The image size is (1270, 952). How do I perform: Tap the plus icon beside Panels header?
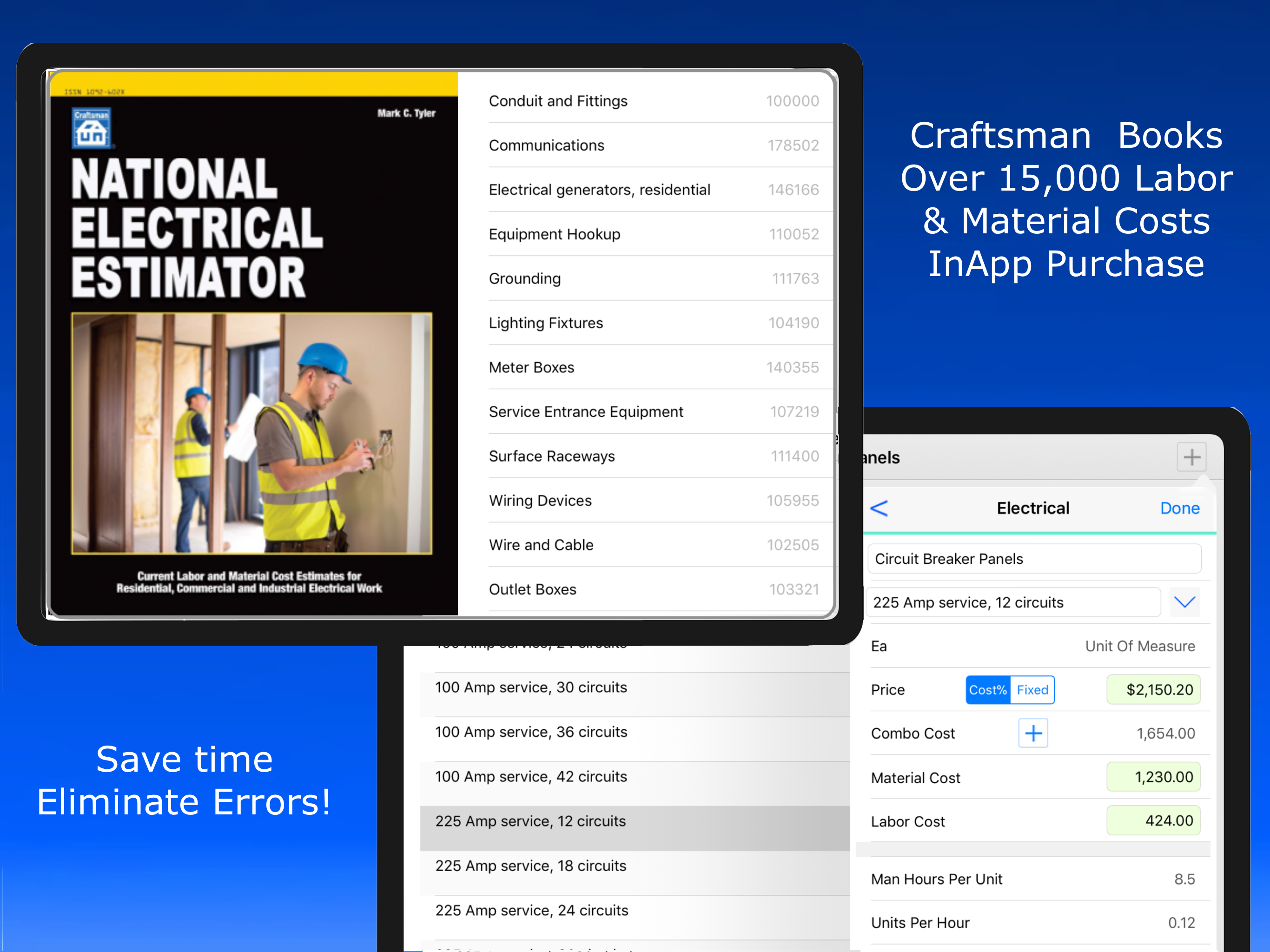[1191, 457]
